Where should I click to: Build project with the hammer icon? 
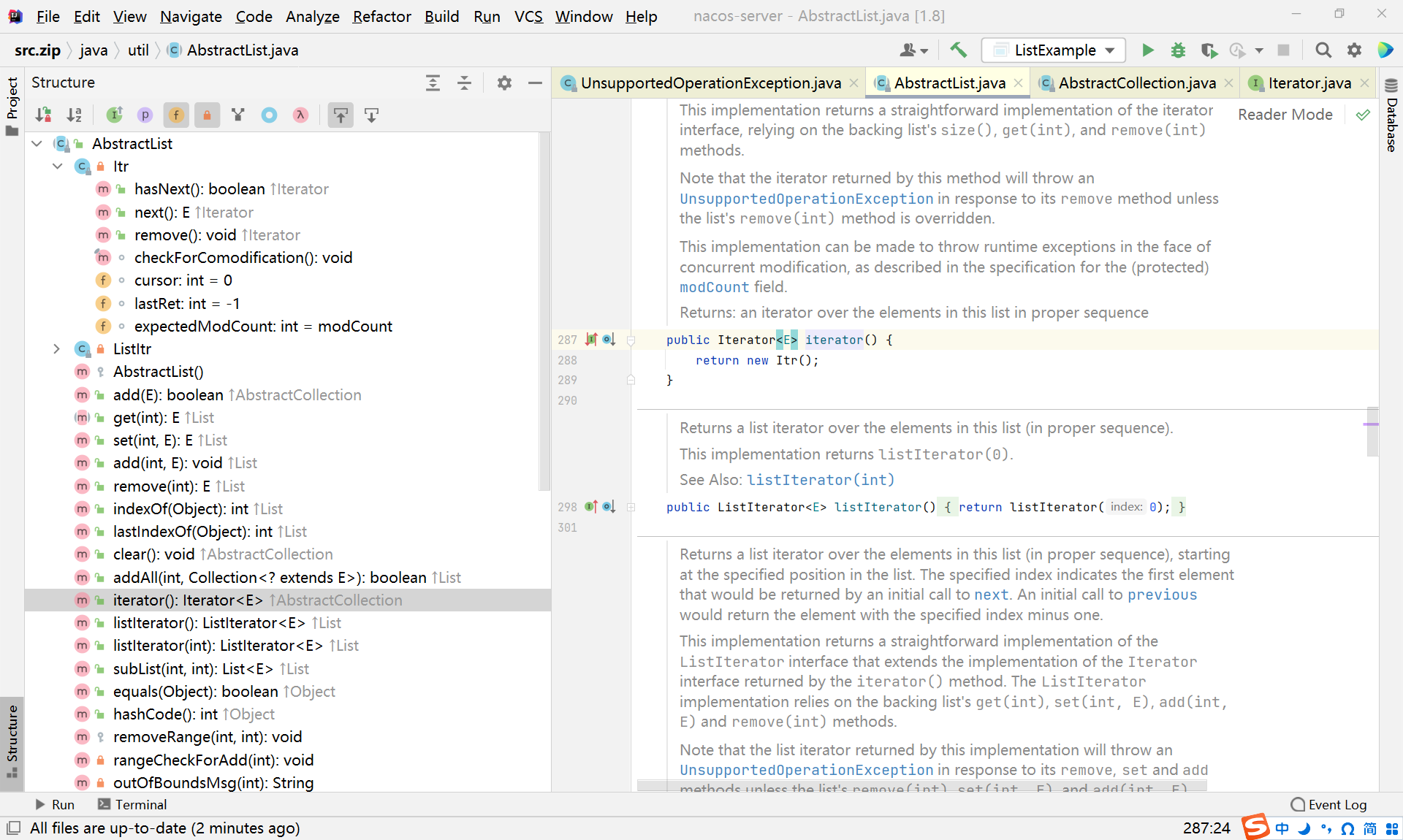(958, 50)
